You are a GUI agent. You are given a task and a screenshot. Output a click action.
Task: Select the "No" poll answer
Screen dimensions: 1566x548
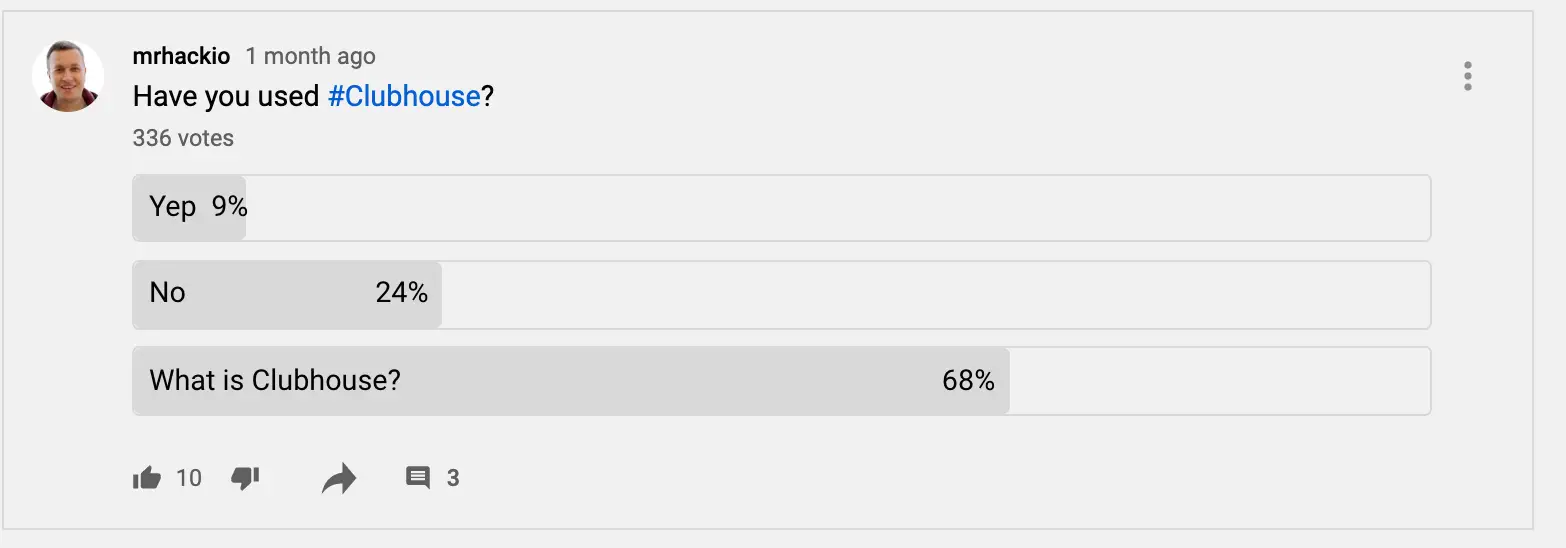coord(167,293)
